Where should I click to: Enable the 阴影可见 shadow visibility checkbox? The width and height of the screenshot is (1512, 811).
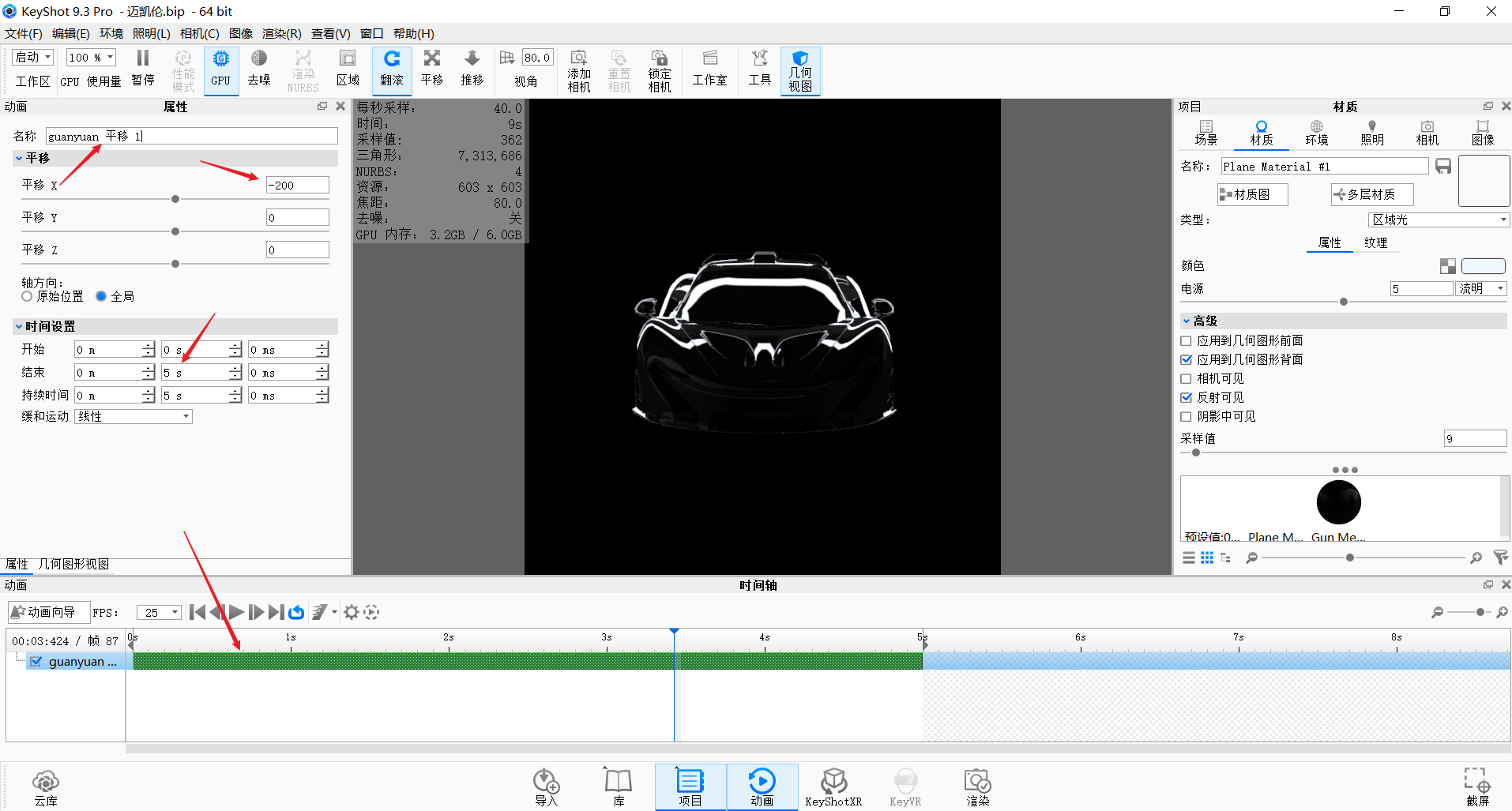pos(1186,416)
